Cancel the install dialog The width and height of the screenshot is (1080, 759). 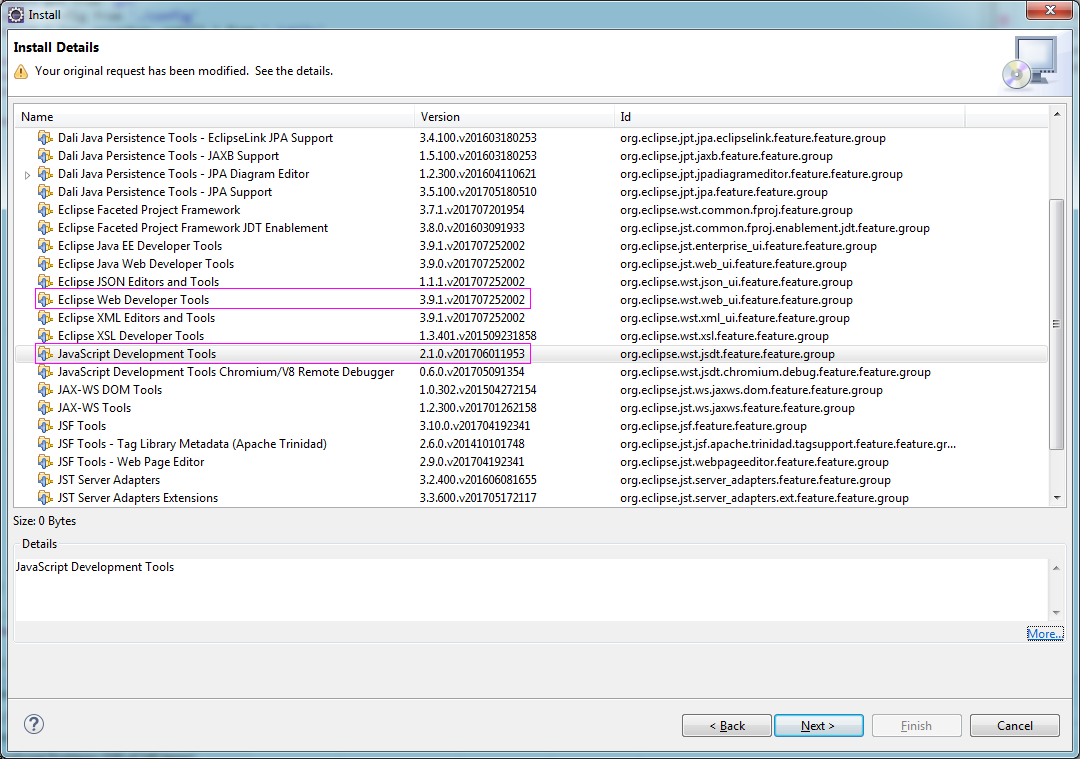click(x=1014, y=726)
